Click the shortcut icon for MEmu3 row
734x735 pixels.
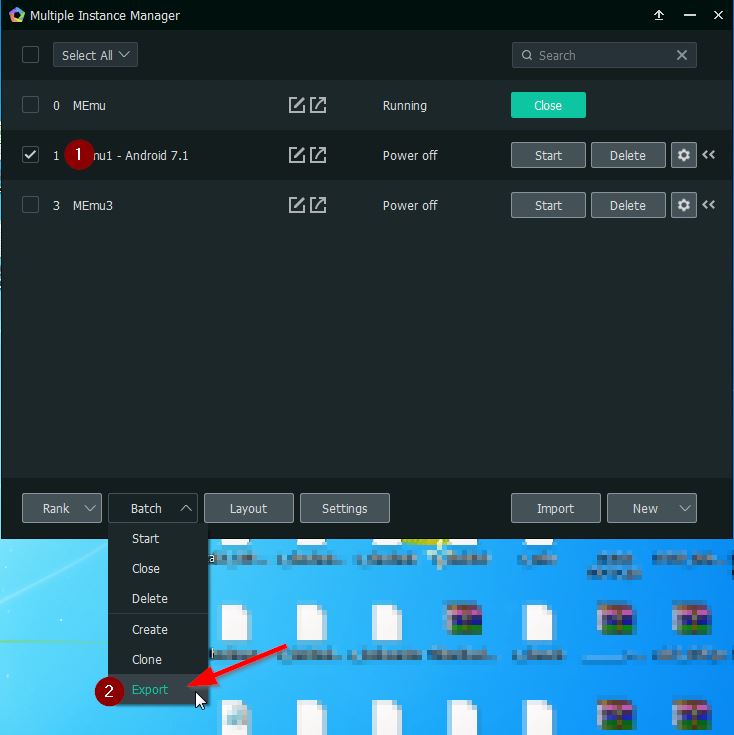(x=318, y=205)
